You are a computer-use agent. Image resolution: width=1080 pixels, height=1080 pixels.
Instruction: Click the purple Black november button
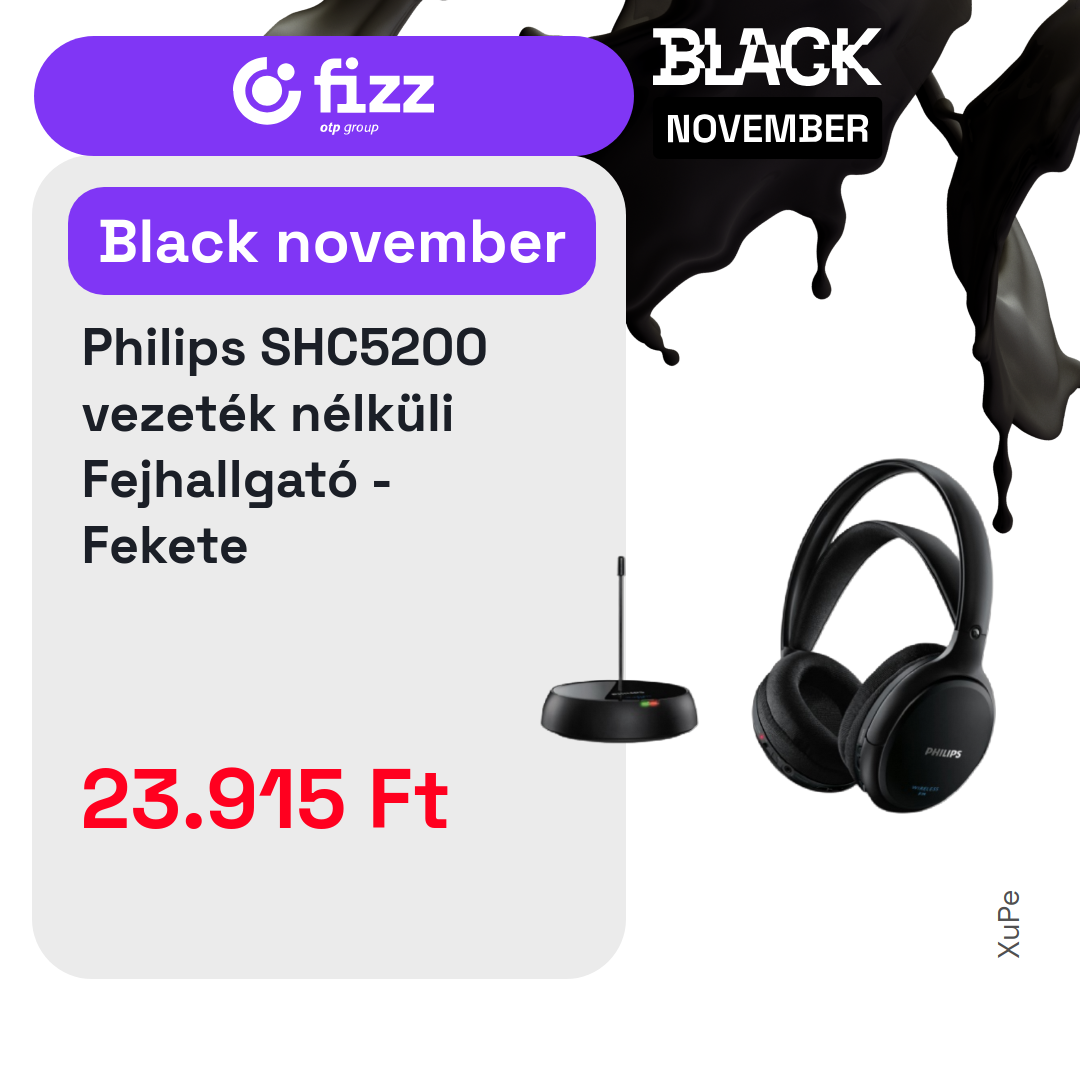[x=331, y=241]
